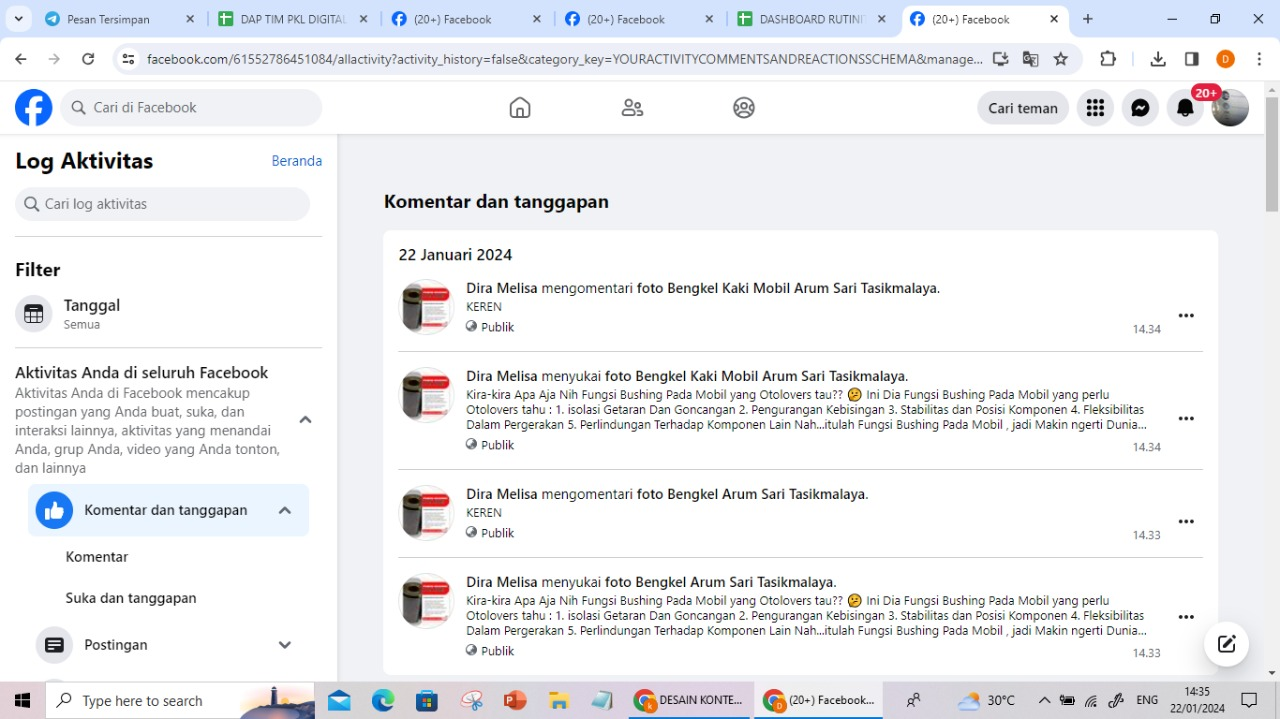Open File Explorer from the taskbar

(559, 700)
